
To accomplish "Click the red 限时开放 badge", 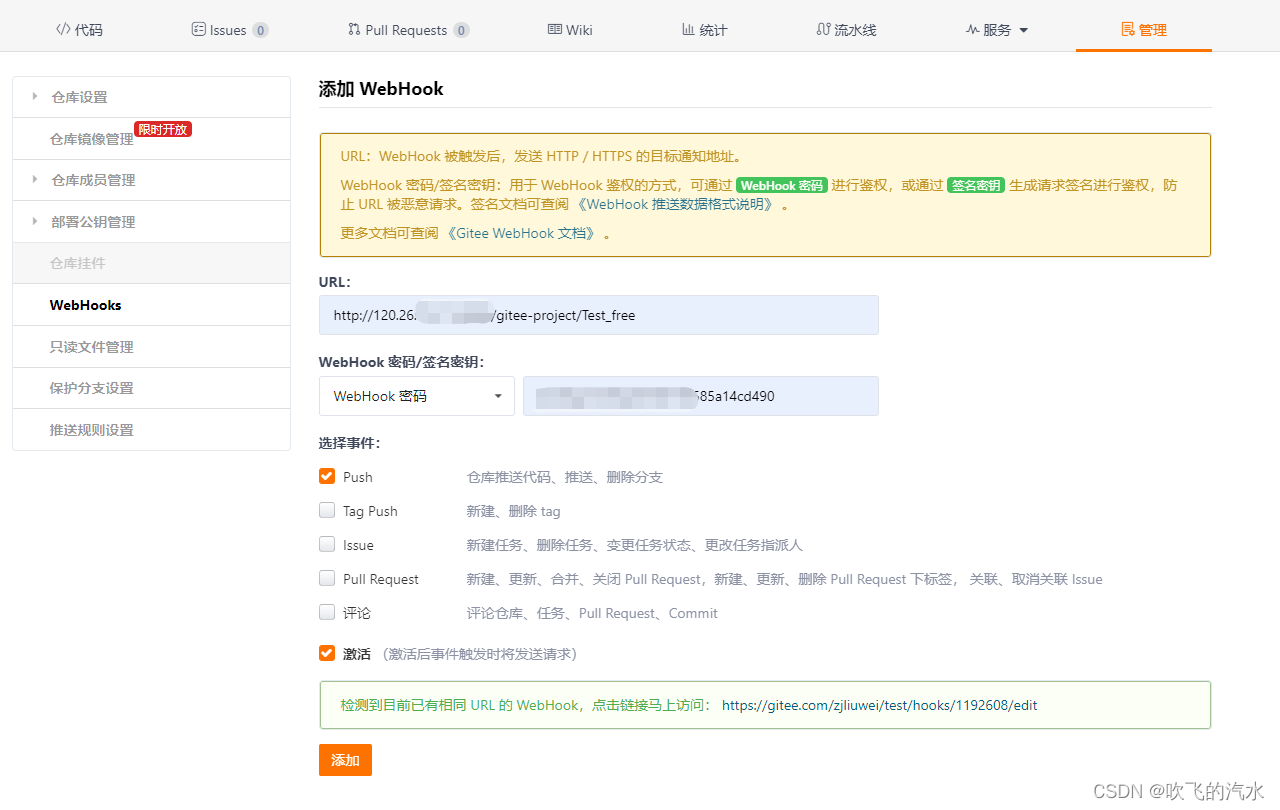I will click(163, 129).
